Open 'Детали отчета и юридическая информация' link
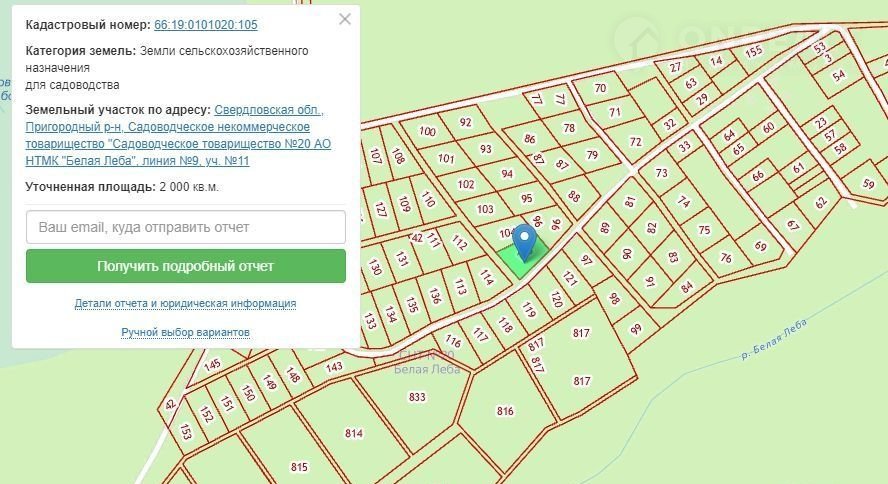 tap(185, 303)
